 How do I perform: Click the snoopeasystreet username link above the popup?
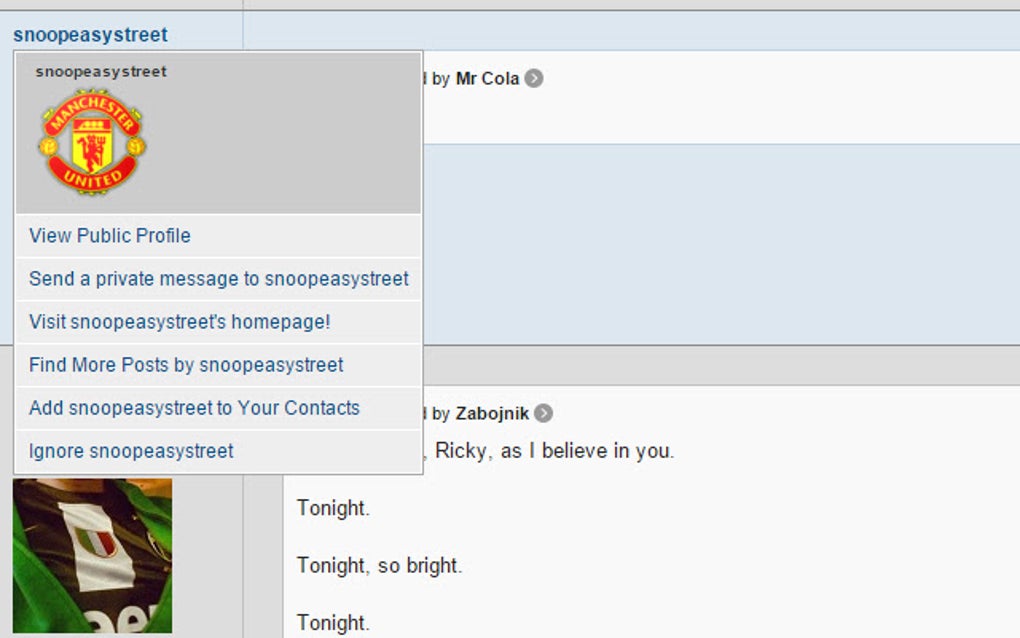[90, 35]
